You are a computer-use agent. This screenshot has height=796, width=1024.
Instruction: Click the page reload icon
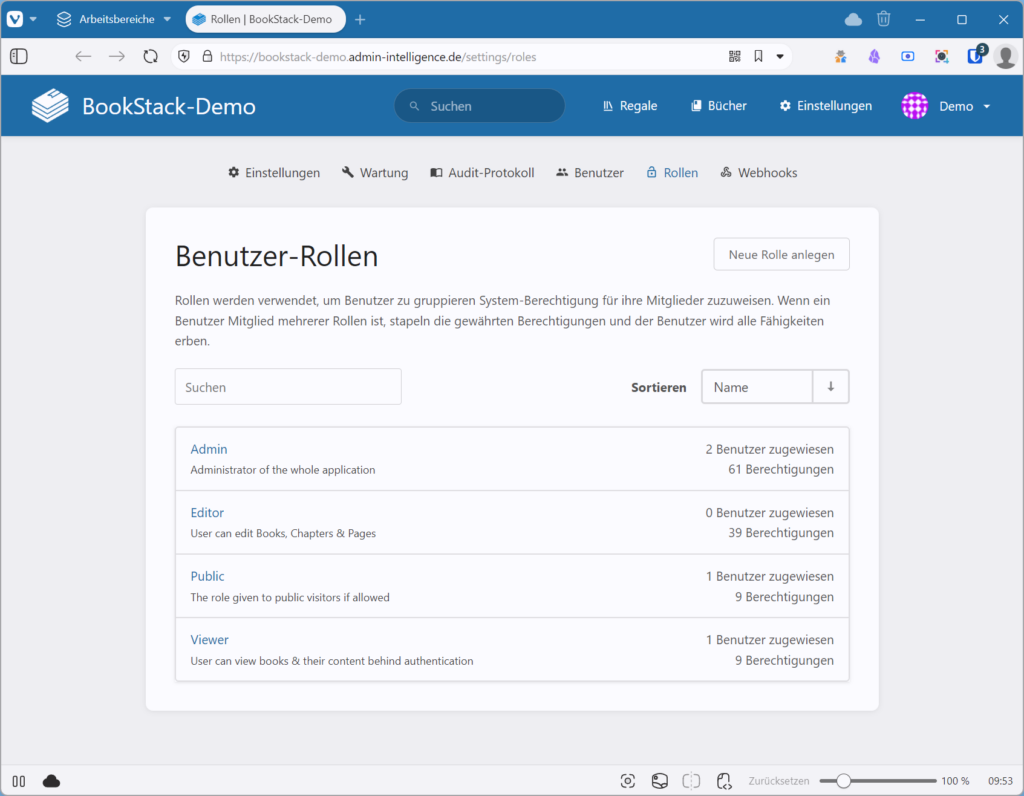tap(150, 56)
